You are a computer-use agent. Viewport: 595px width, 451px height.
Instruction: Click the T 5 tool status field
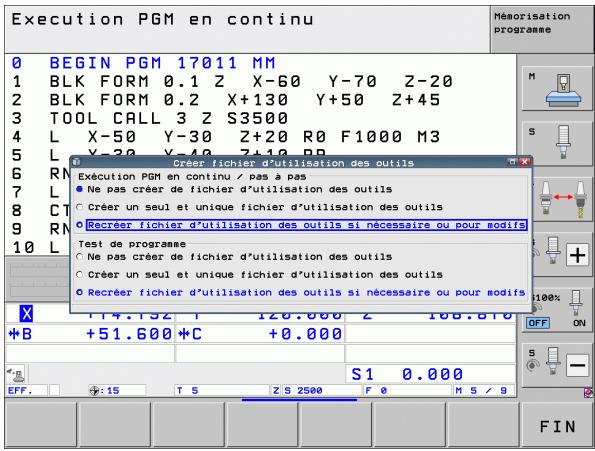tap(222, 390)
